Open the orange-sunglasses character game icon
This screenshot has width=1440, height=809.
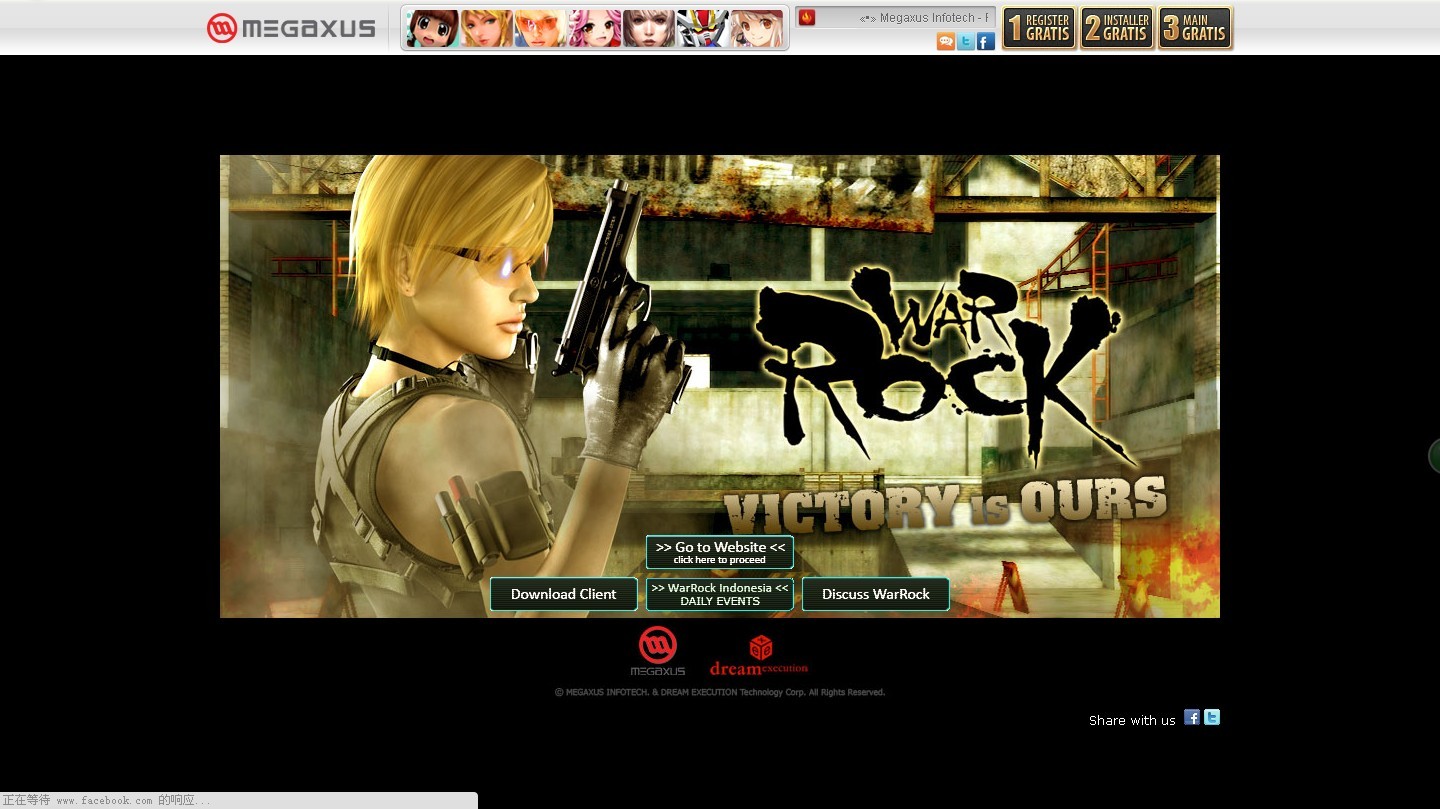[541, 28]
